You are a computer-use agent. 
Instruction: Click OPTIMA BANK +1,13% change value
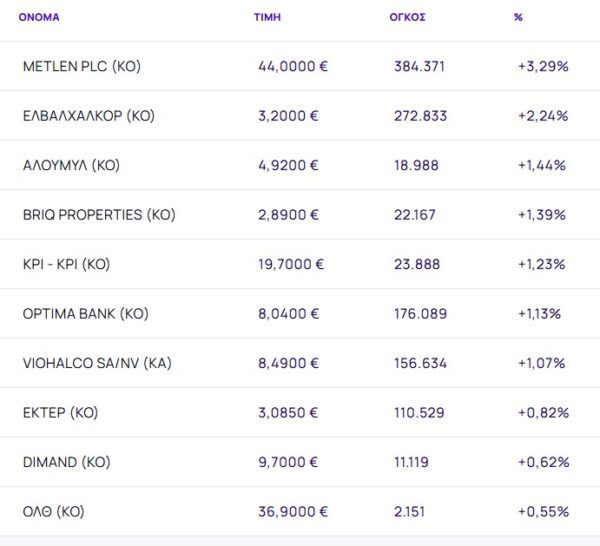[x=539, y=313]
